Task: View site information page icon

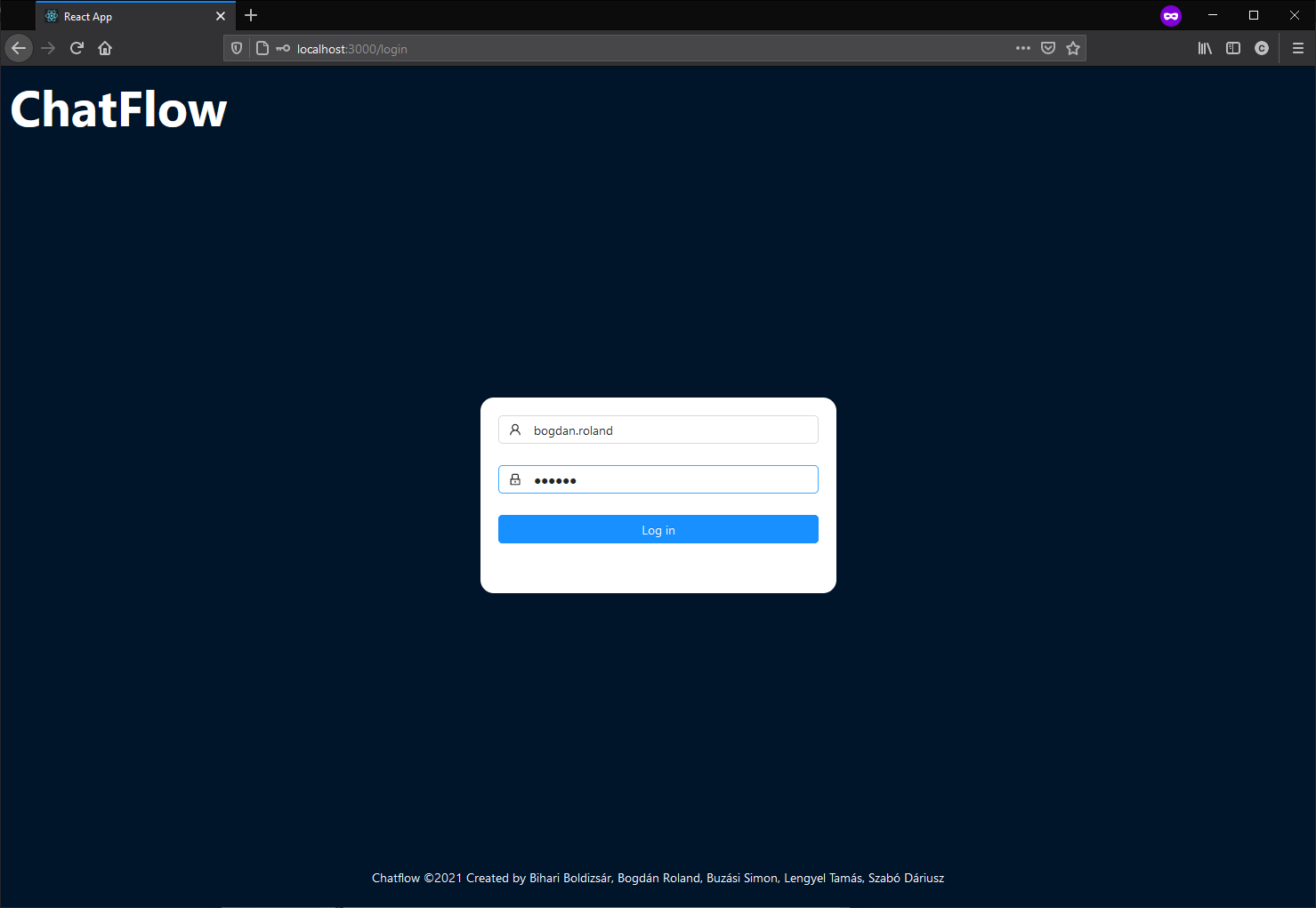Action: 262,49
